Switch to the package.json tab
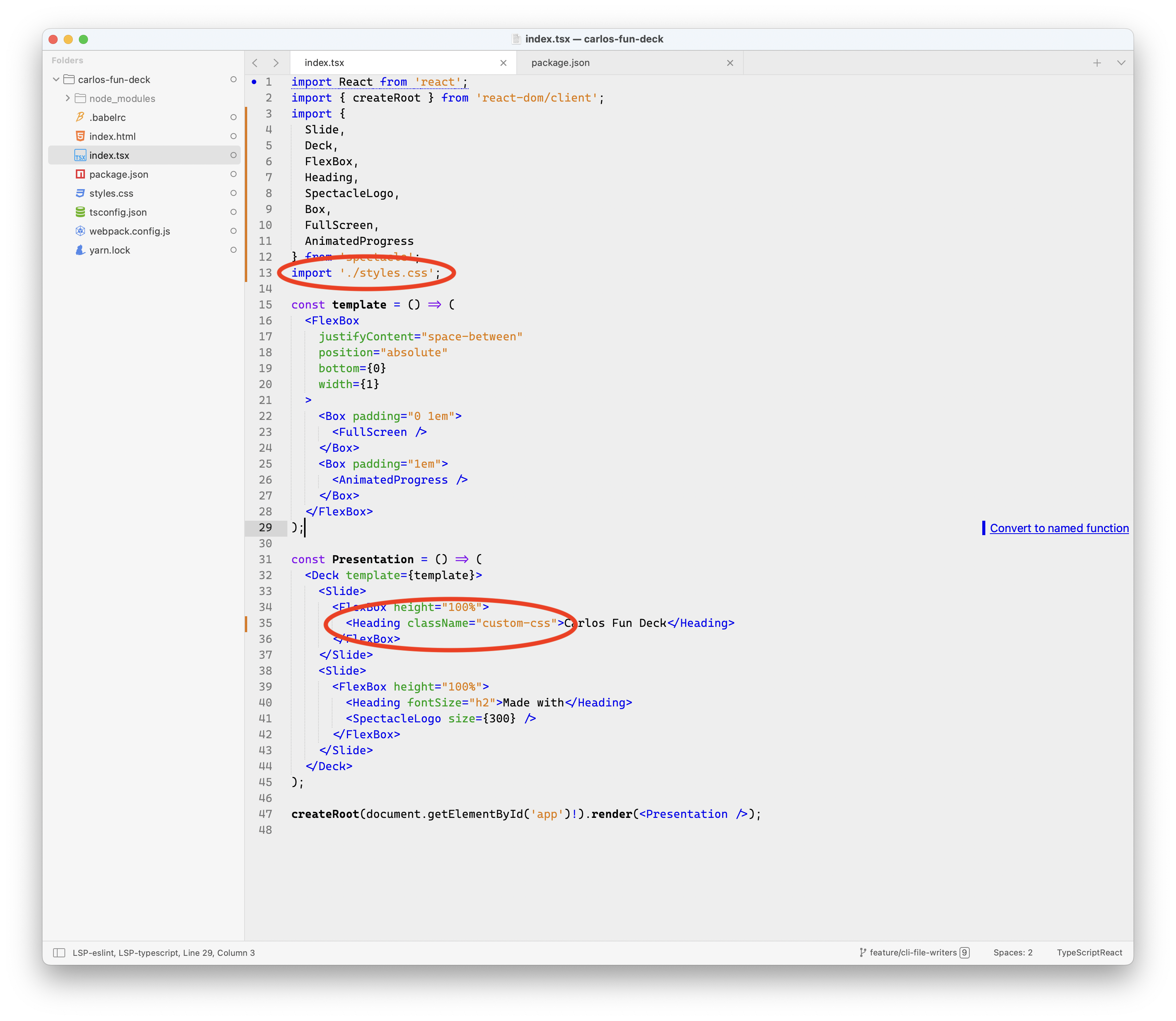 tap(560, 63)
